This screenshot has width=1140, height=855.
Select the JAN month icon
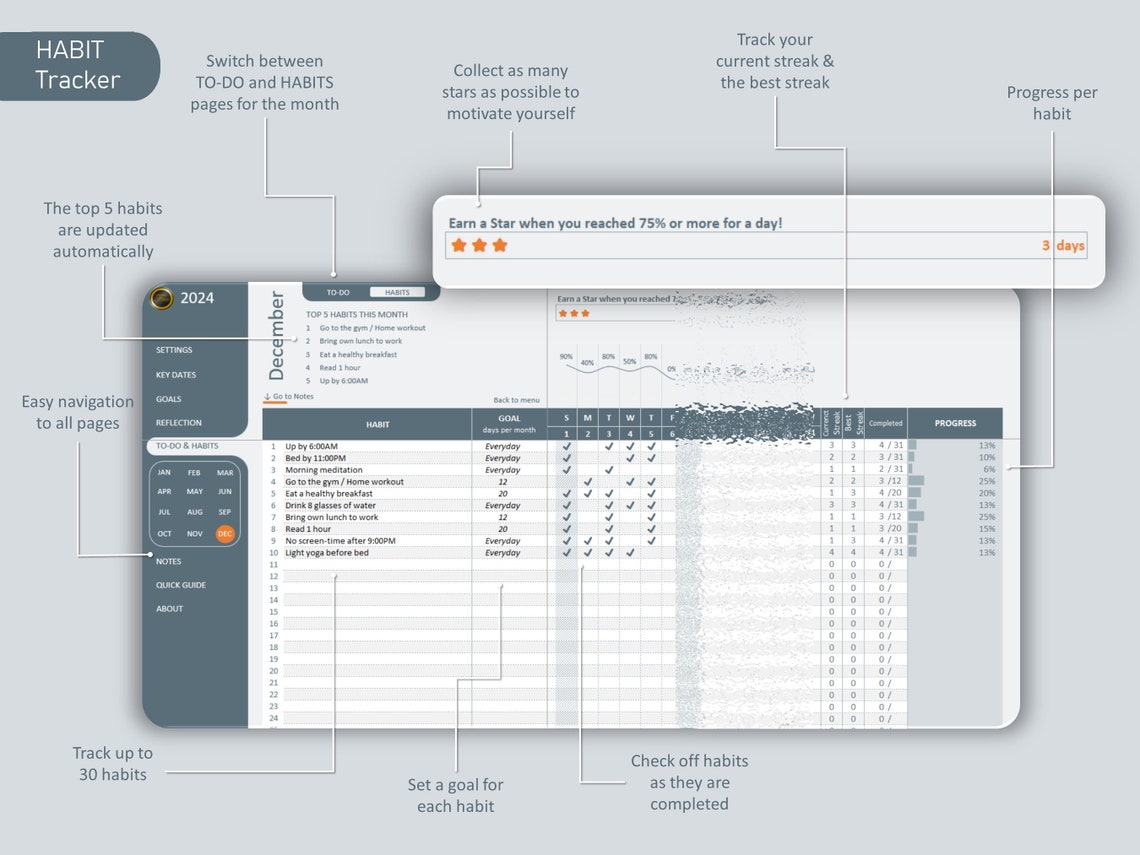(164, 473)
